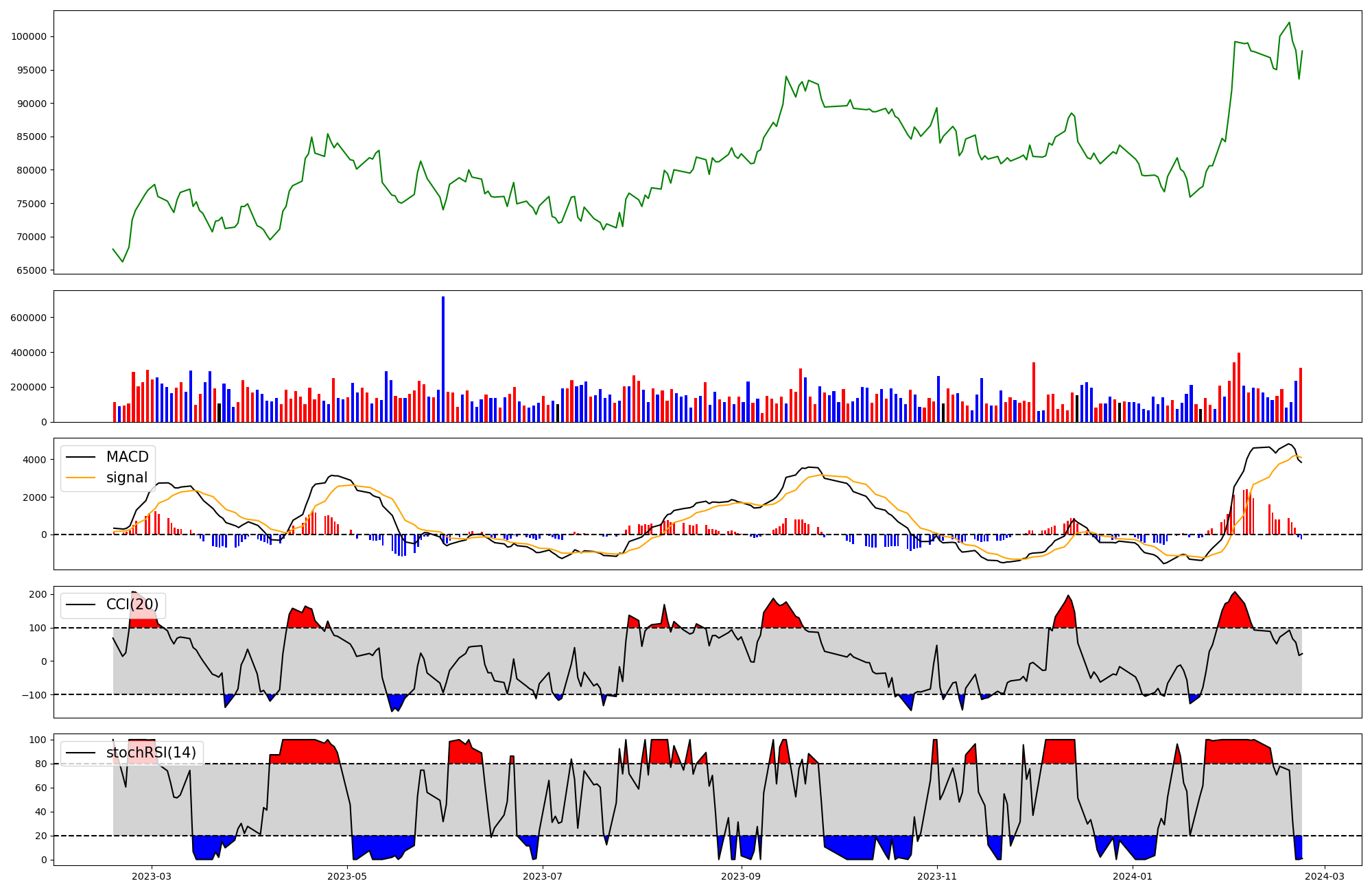The image size is (1372, 892).
Task: Click the tallest blue volume bar
Action: point(443,359)
